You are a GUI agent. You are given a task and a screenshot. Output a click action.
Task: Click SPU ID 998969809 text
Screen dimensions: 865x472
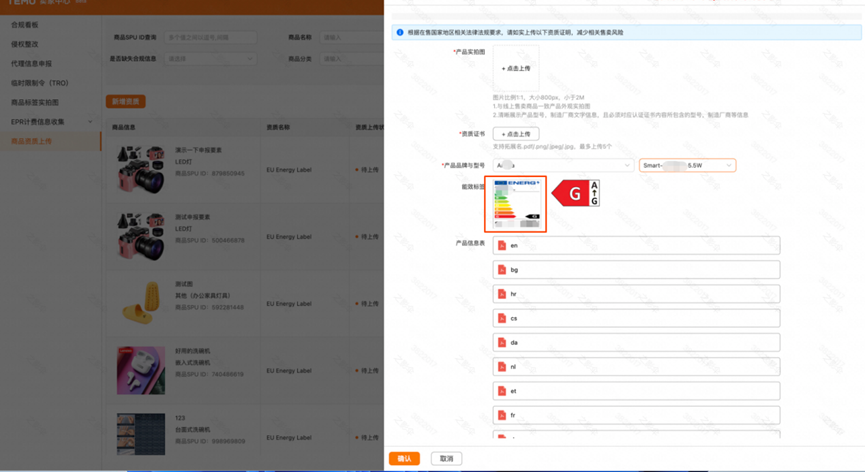click(x=210, y=442)
